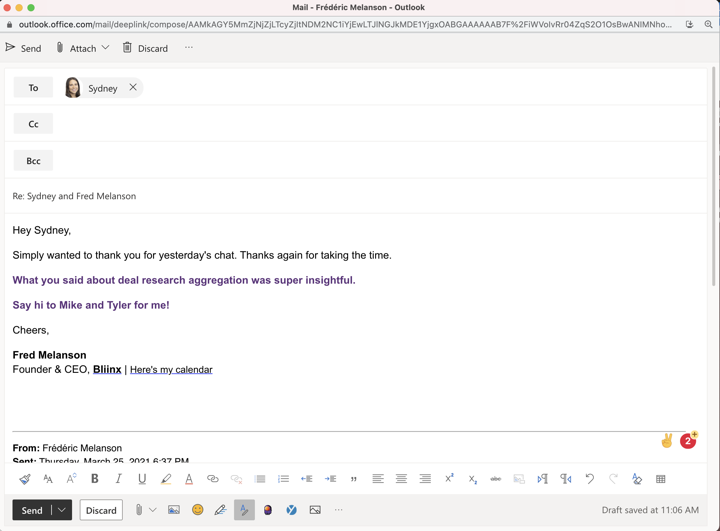Image resolution: width=720 pixels, height=531 pixels.
Task: Apply quote formatting
Action: (x=354, y=479)
